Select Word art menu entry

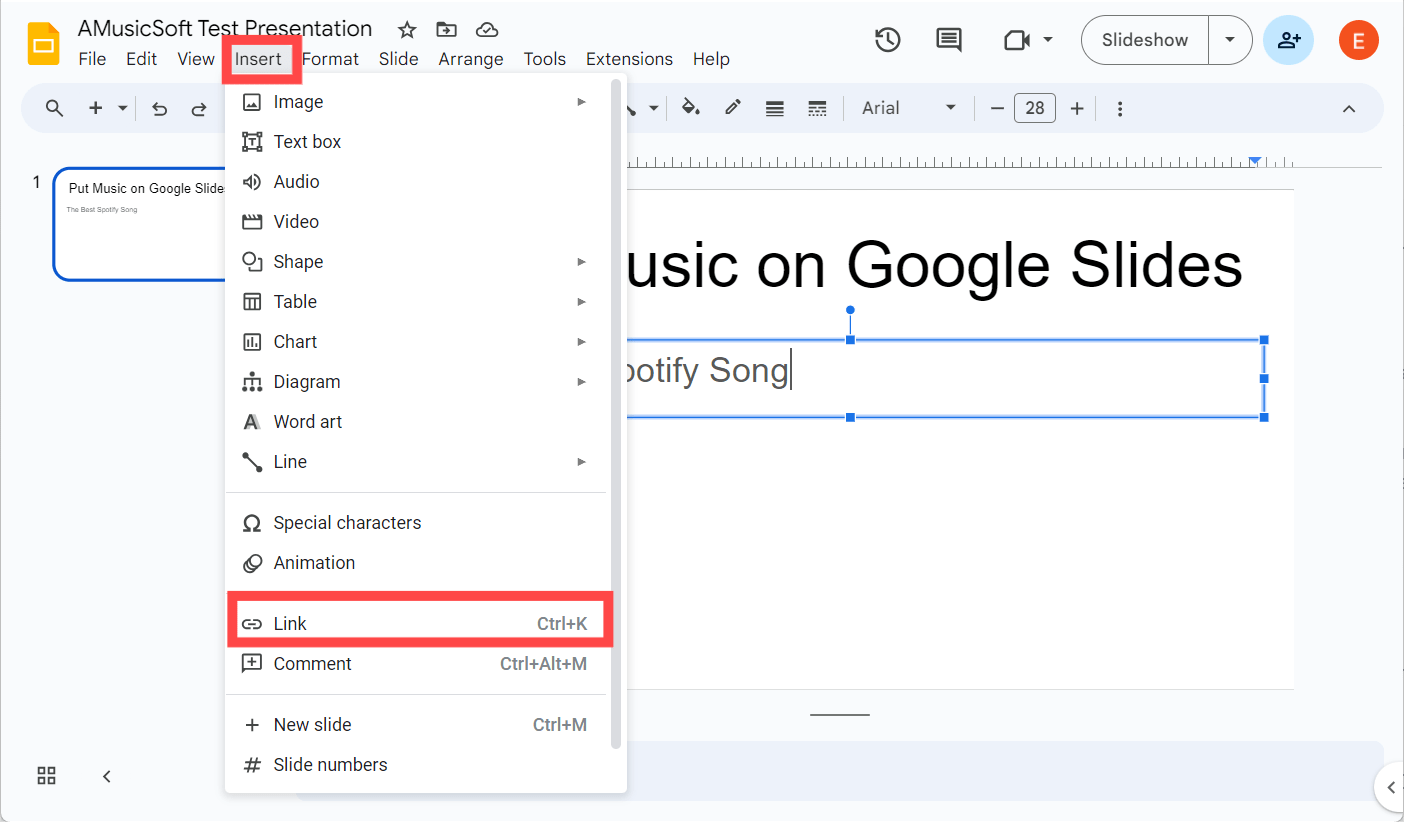click(416, 422)
